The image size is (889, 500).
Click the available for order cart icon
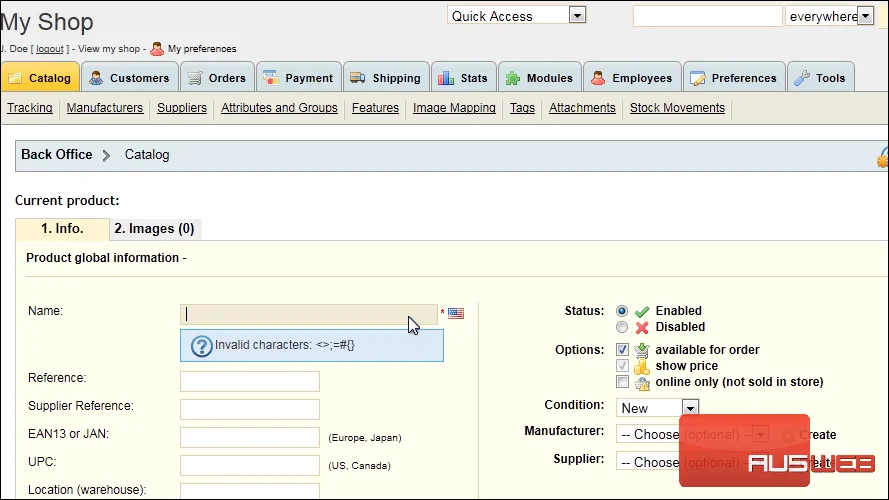coord(642,350)
